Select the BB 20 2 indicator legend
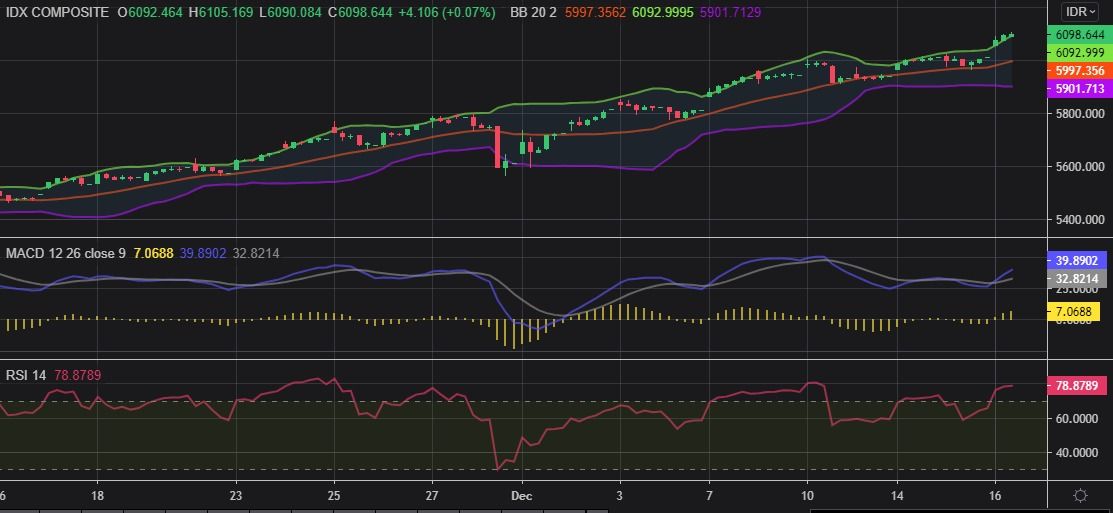The height and width of the screenshot is (513, 1113). tap(533, 13)
